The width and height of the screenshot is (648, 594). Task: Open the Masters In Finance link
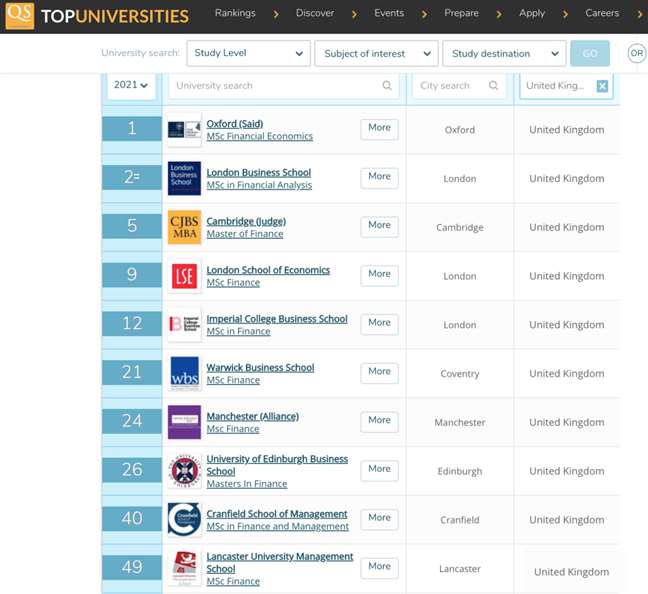pos(247,484)
